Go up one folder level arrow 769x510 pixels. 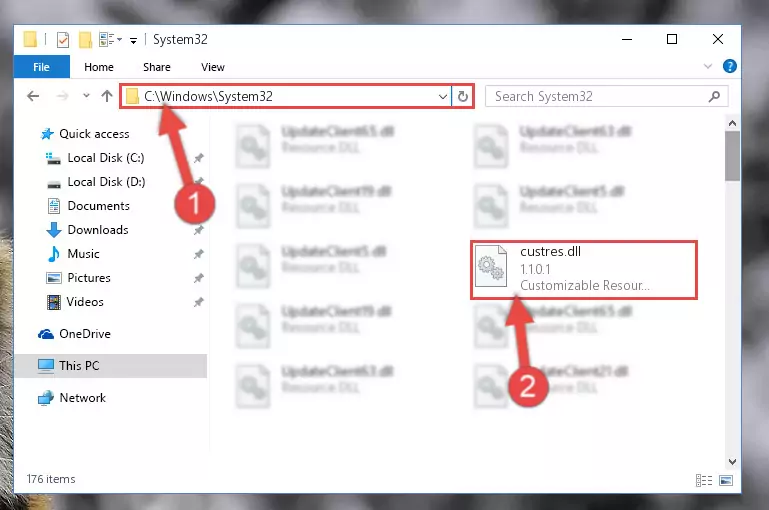click(107, 96)
